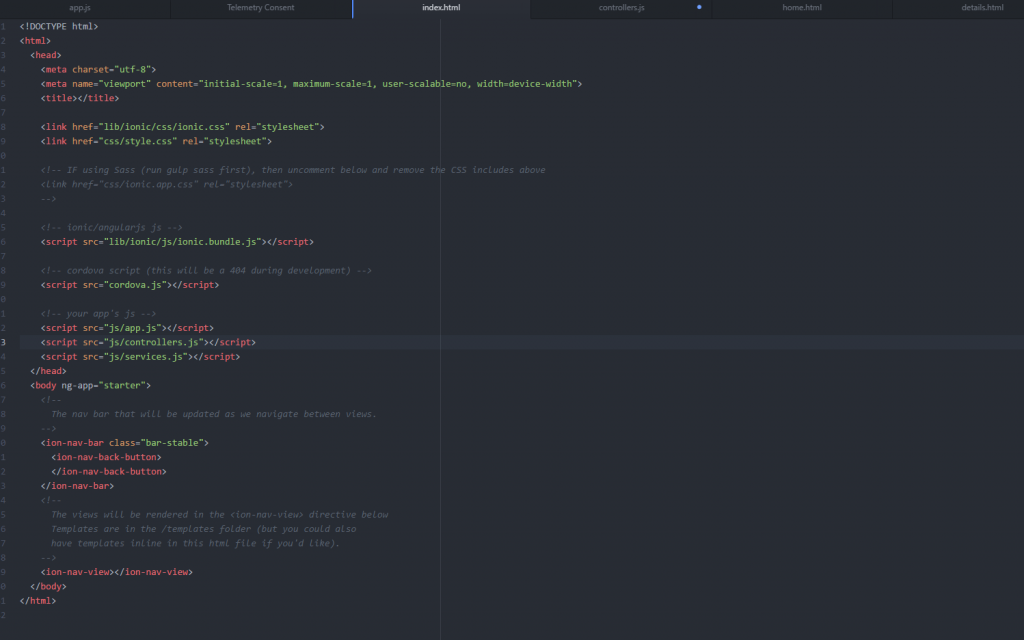Image resolution: width=1024 pixels, height=640 pixels.
Task: Click the cordova.js script line
Action: 130,285
